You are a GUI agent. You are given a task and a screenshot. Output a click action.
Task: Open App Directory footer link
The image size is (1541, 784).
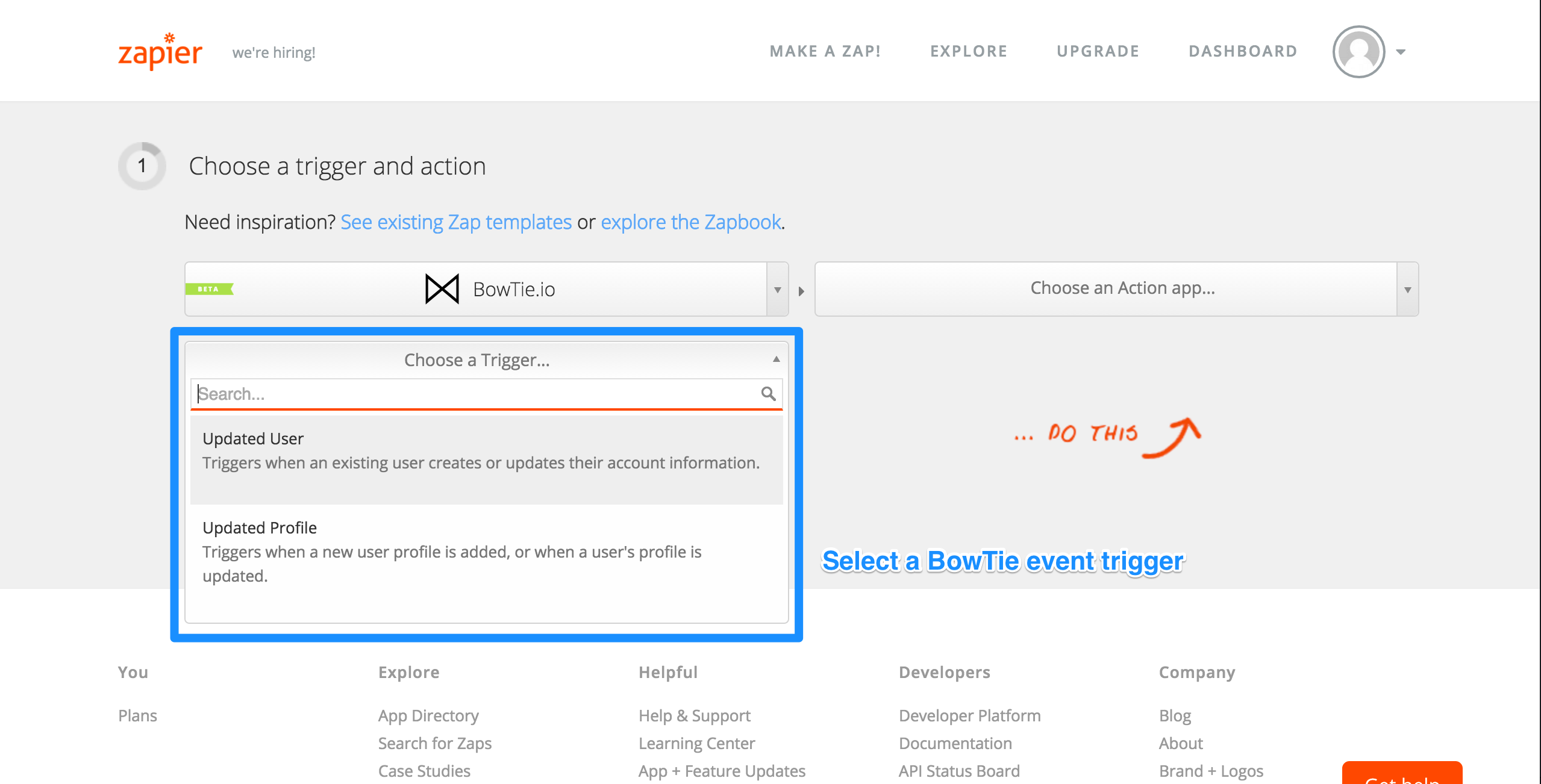coord(428,715)
